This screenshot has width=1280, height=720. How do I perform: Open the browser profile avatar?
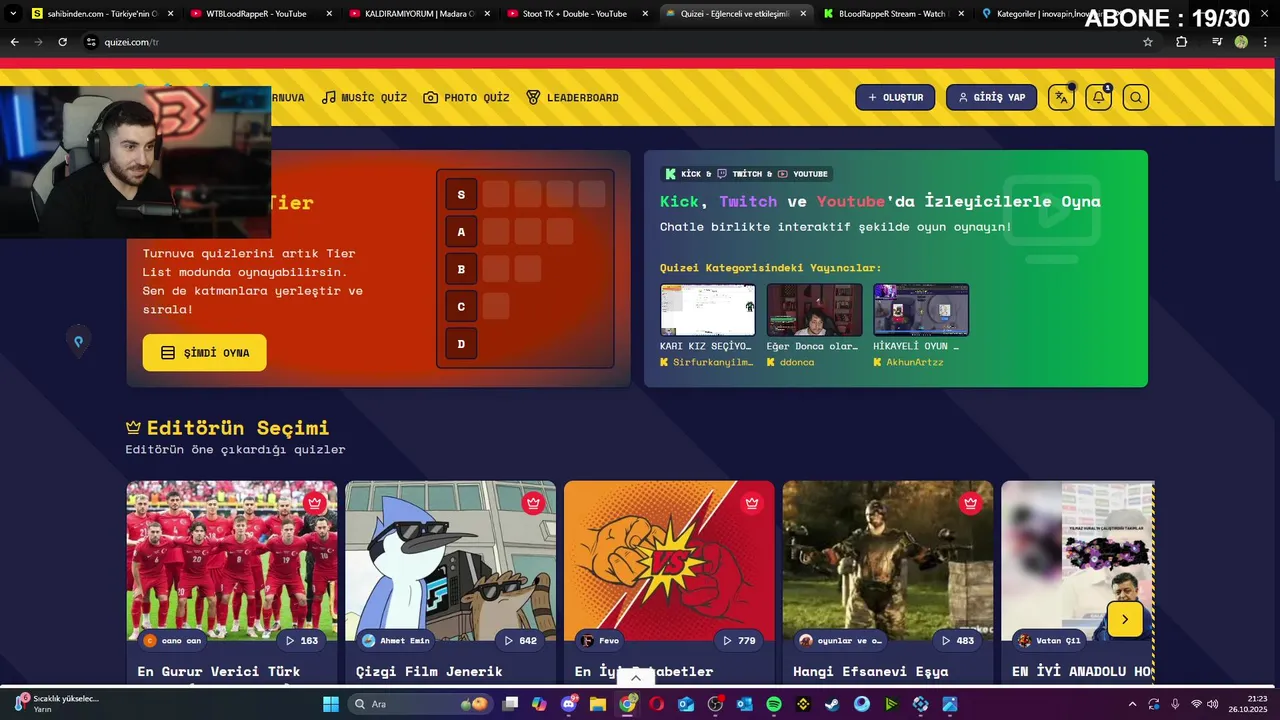1241,42
